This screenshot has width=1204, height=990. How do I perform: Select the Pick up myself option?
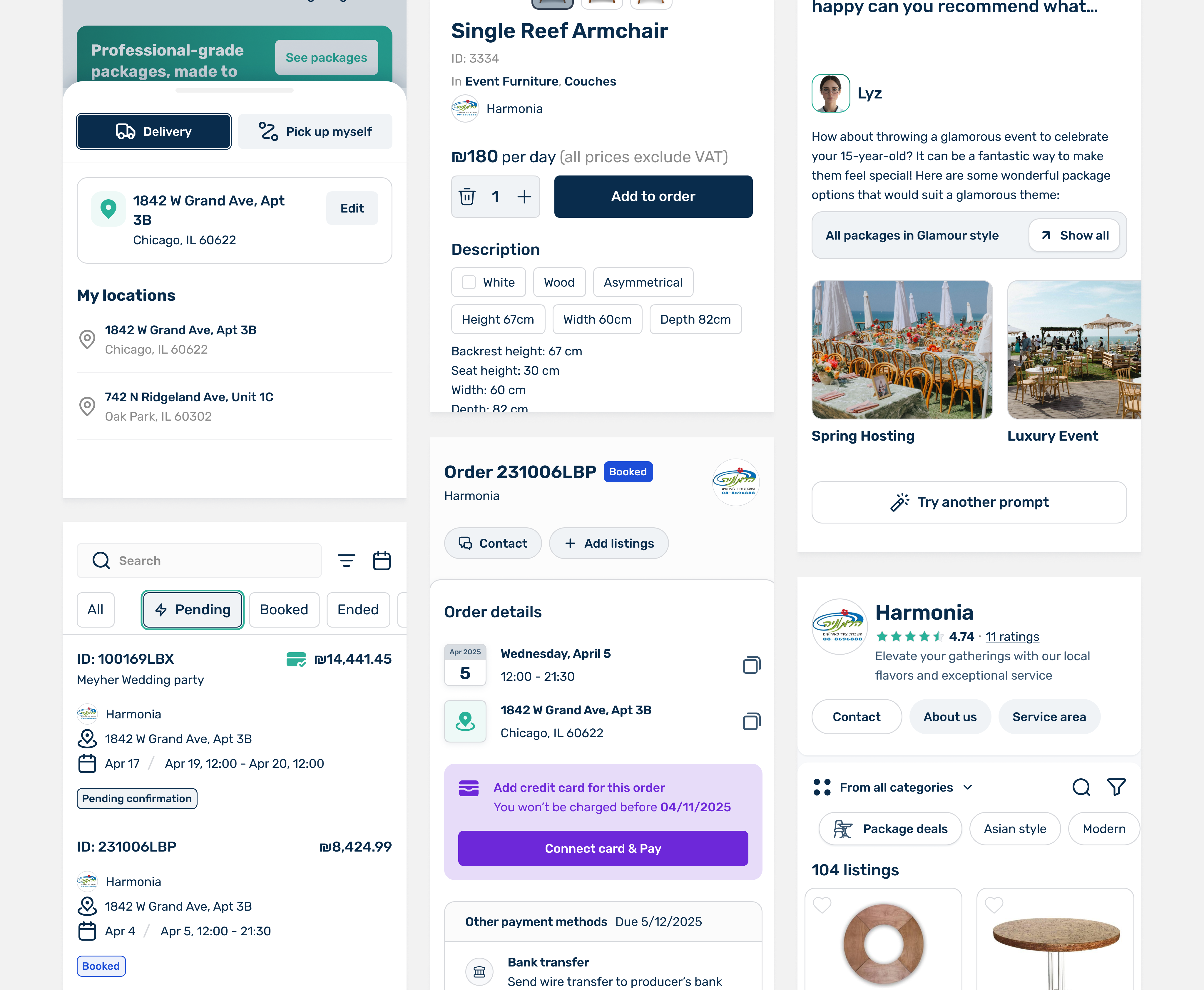tap(315, 132)
